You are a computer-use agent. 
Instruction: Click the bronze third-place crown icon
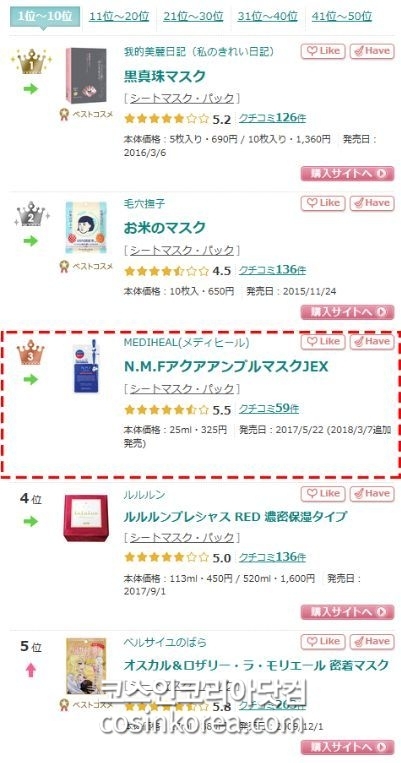pos(31,352)
